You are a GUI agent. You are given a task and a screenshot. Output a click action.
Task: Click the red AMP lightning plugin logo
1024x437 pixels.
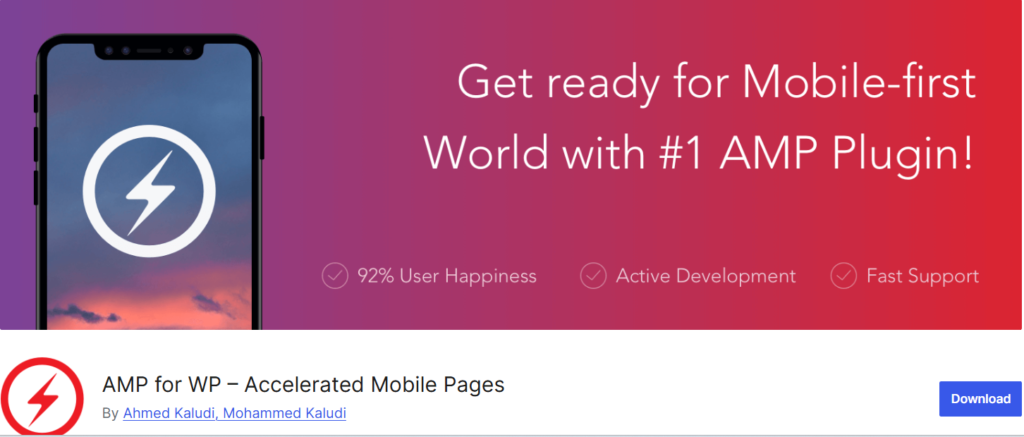pos(42,397)
